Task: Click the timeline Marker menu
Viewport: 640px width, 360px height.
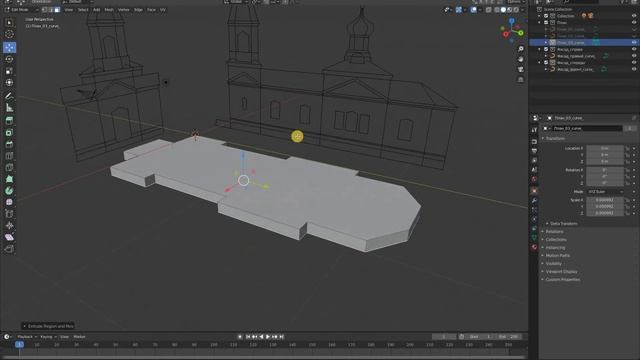Action: [x=79, y=337]
